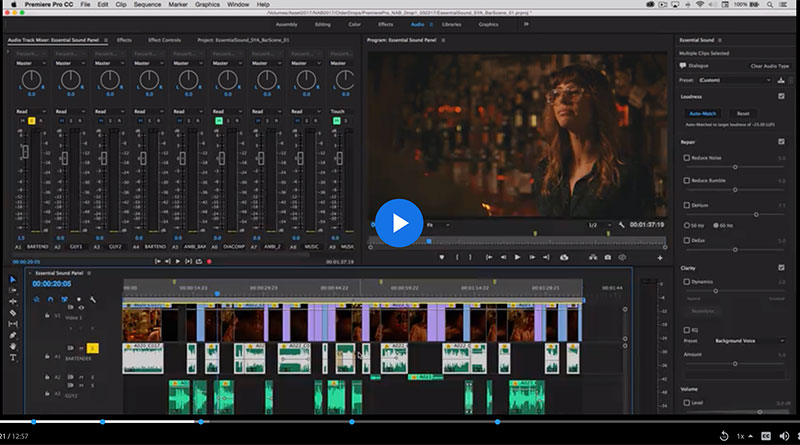Click Add Marker icon in timeline header
This screenshot has width=800, height=445.
click(x=79, y=300)
